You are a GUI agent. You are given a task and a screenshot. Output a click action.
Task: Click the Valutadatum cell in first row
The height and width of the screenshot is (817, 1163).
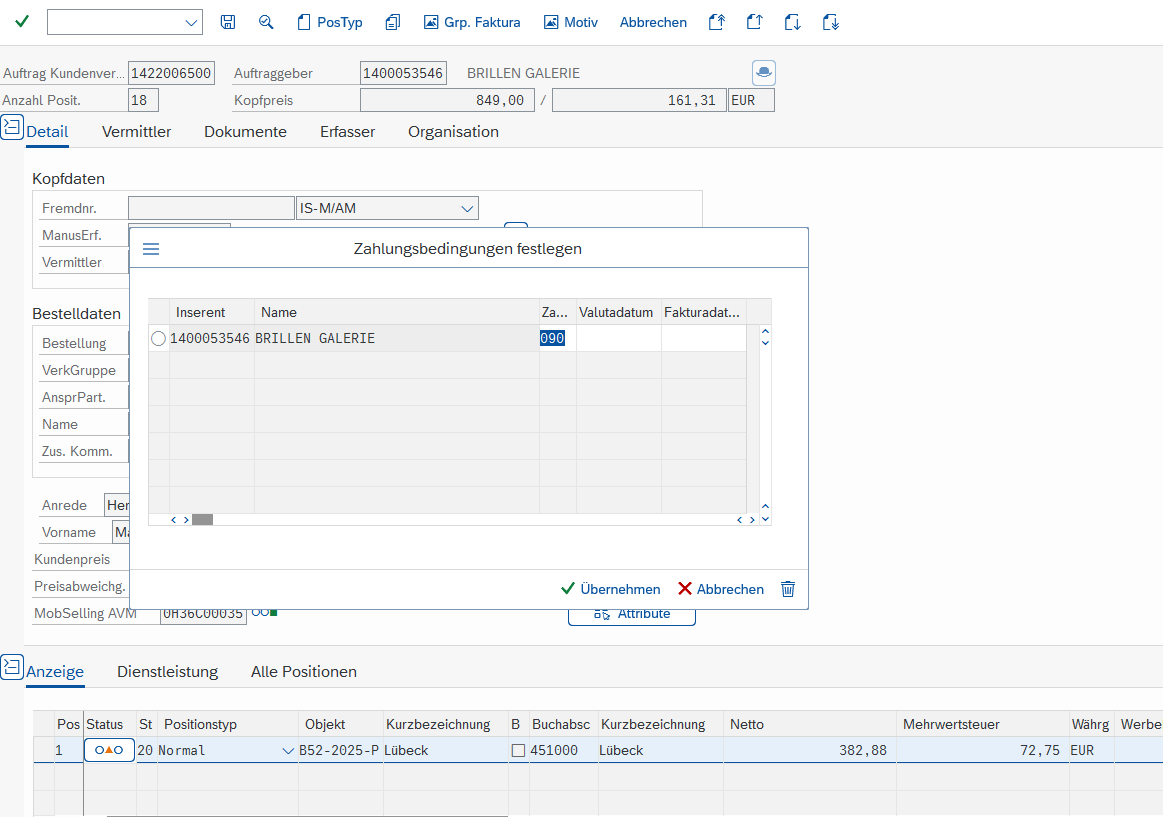619,338
